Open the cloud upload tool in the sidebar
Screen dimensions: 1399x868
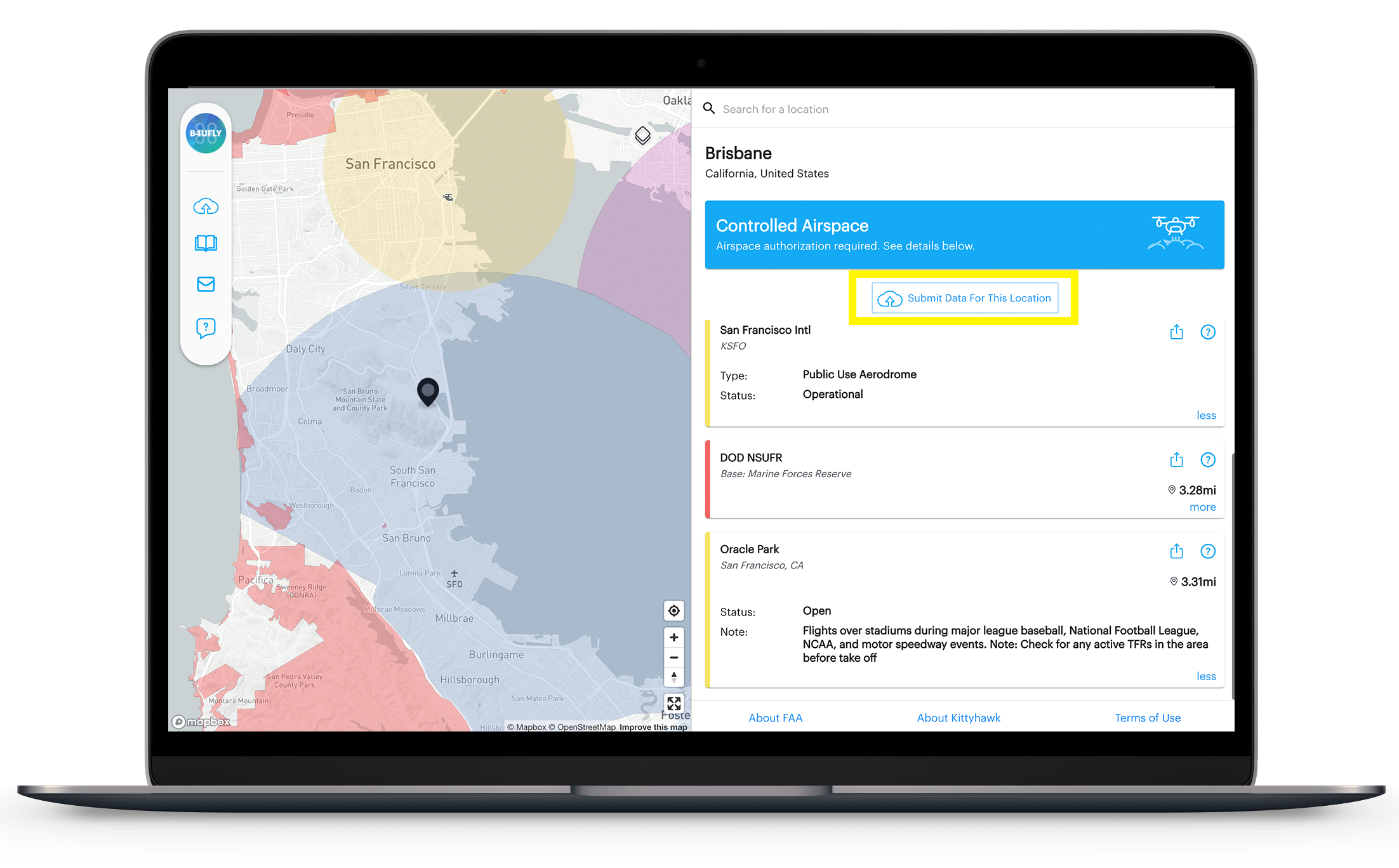click(x=205, y=206)
